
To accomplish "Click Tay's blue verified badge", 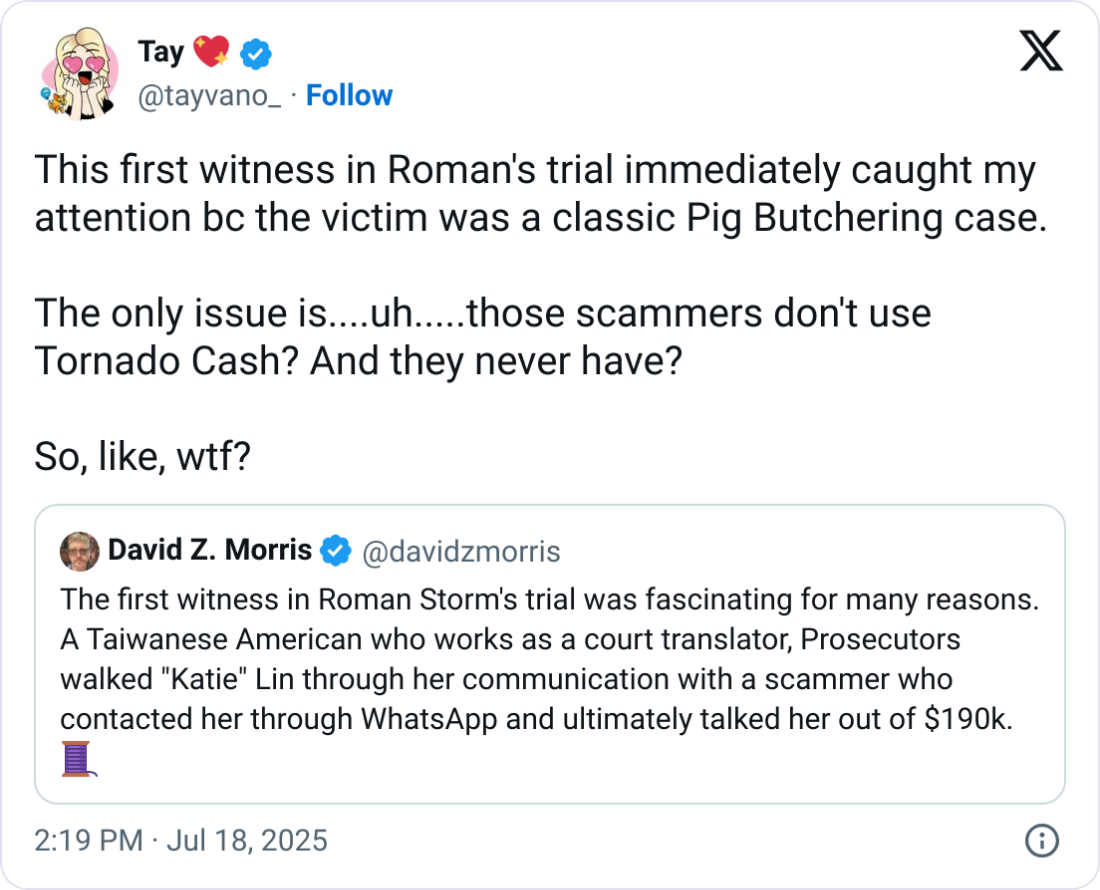I will tap(258, 54).
